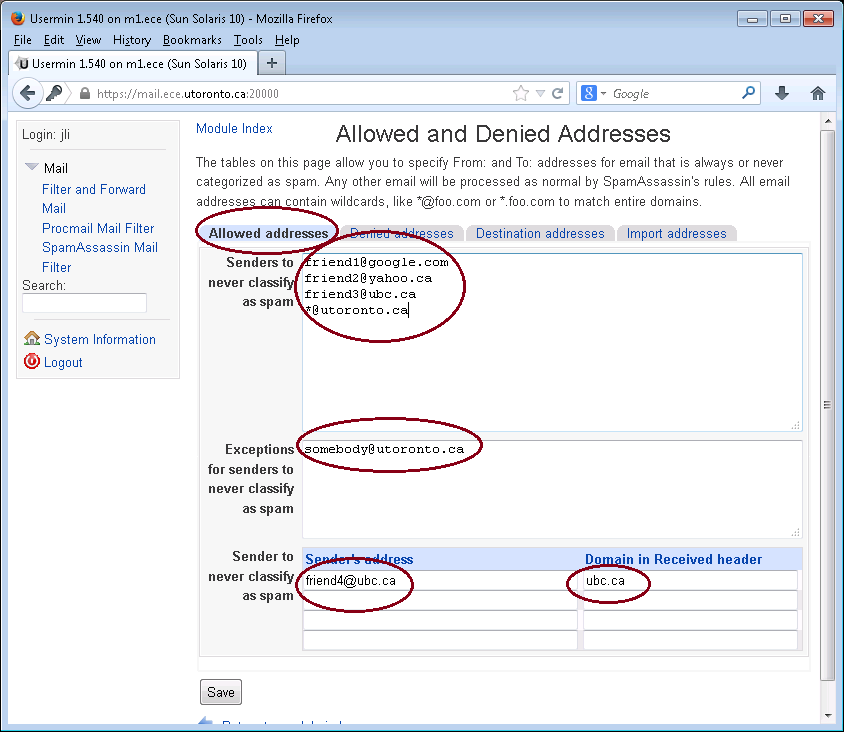Click the sidebar Search input field
844x732 pixels.
pyautogui.click(x=85, y=302)
